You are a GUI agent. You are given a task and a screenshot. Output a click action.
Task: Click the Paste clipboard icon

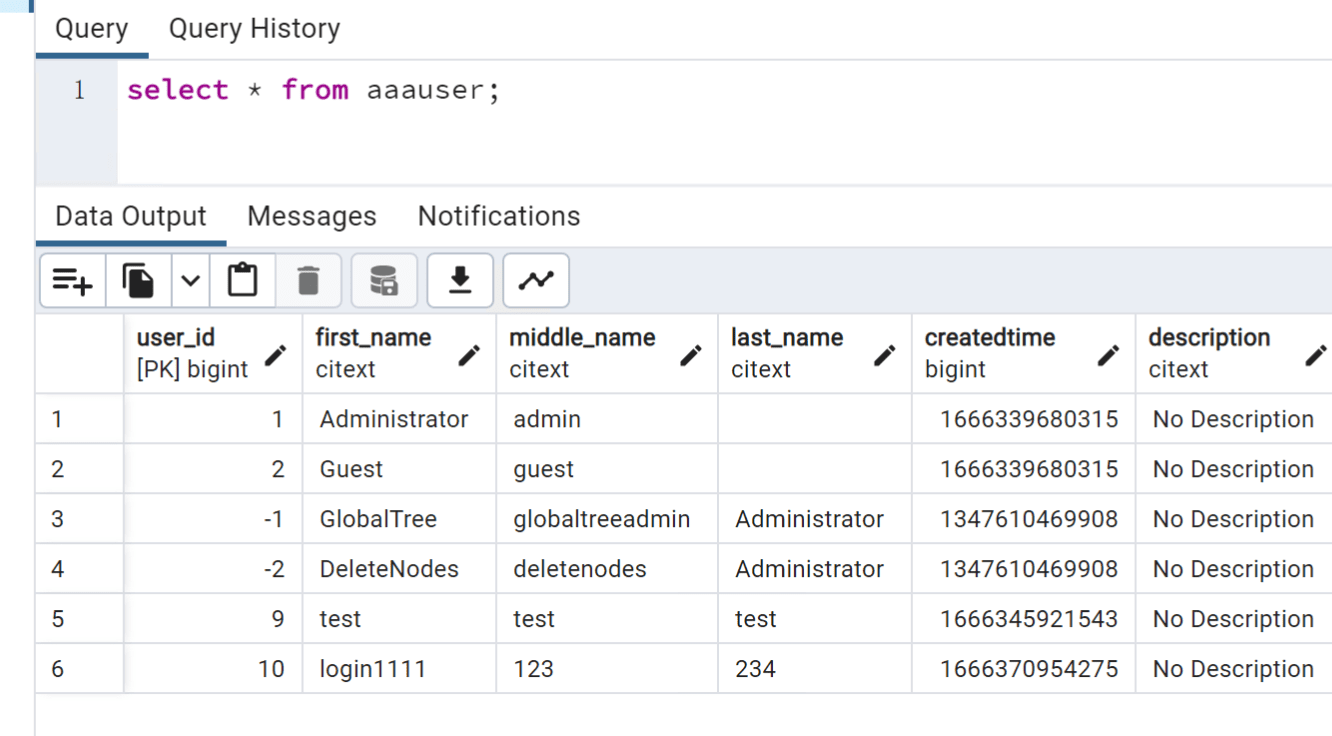(x=242, y=281)
